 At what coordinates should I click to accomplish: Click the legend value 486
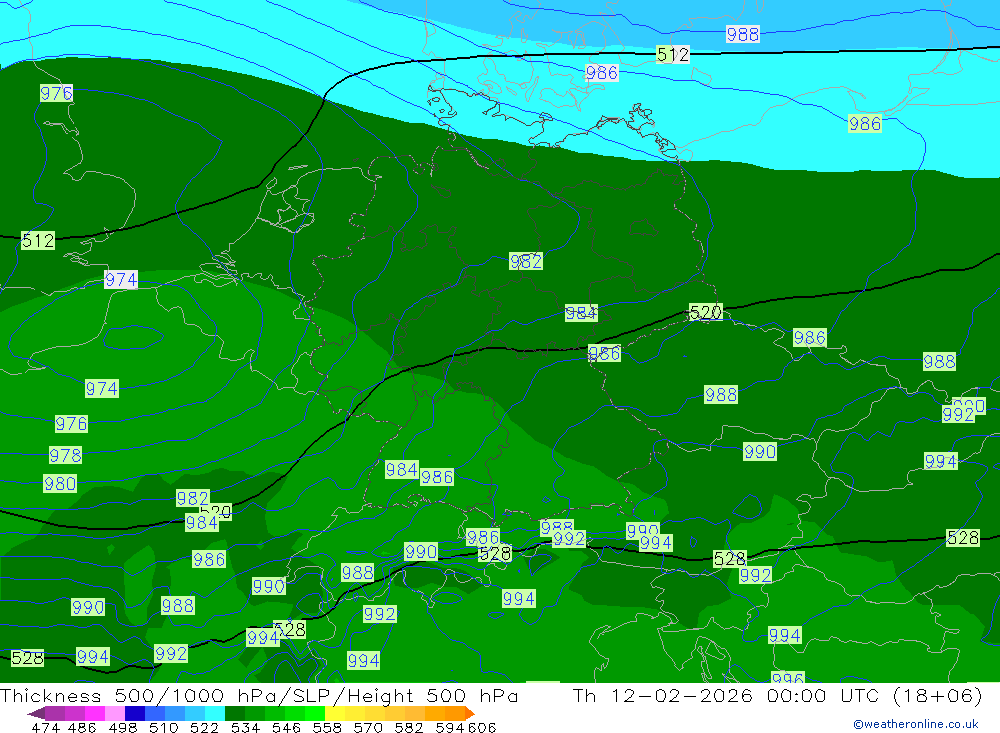82,728
